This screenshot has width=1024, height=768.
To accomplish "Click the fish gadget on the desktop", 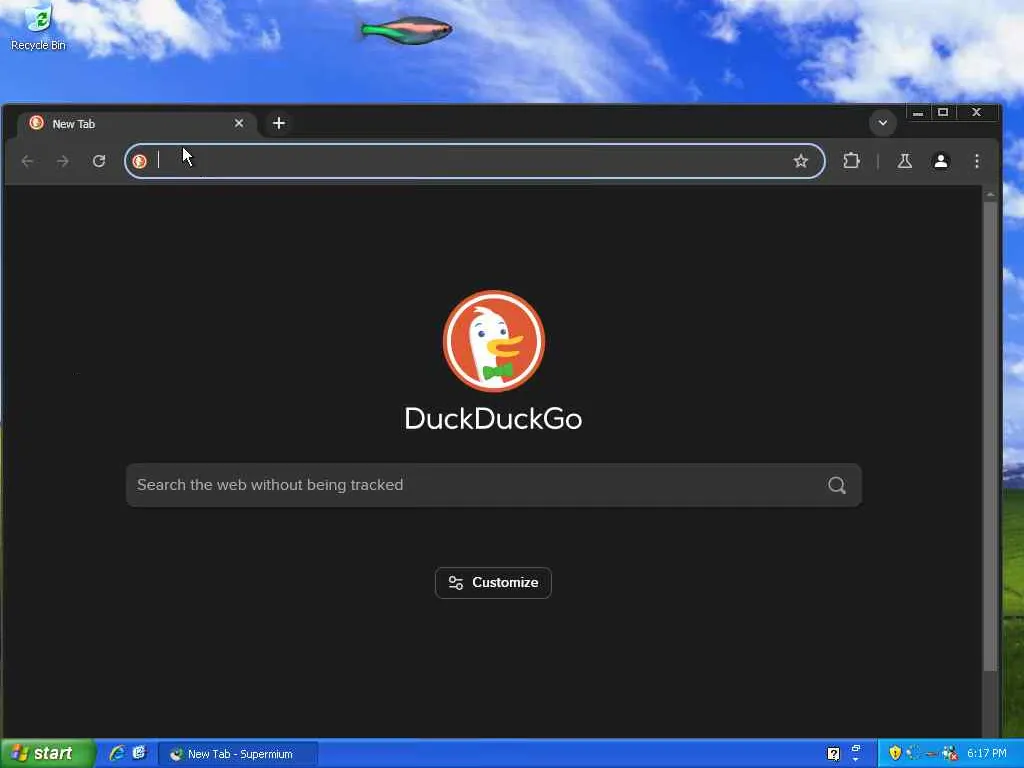I will pyautogui.click(x=406, y=31).
